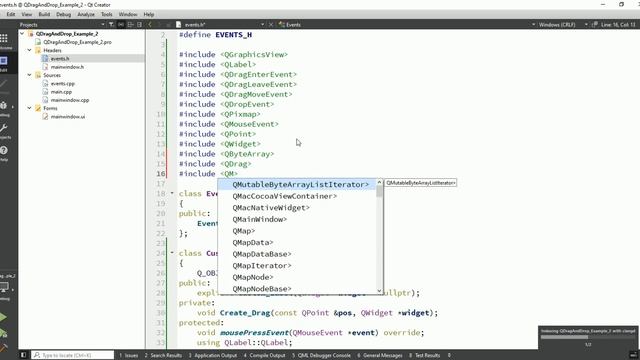Image resolution: width=640 pixels, height=360 pixels.
Task: Click the file encoding icon near Line/Col
Action: (594, 25)
